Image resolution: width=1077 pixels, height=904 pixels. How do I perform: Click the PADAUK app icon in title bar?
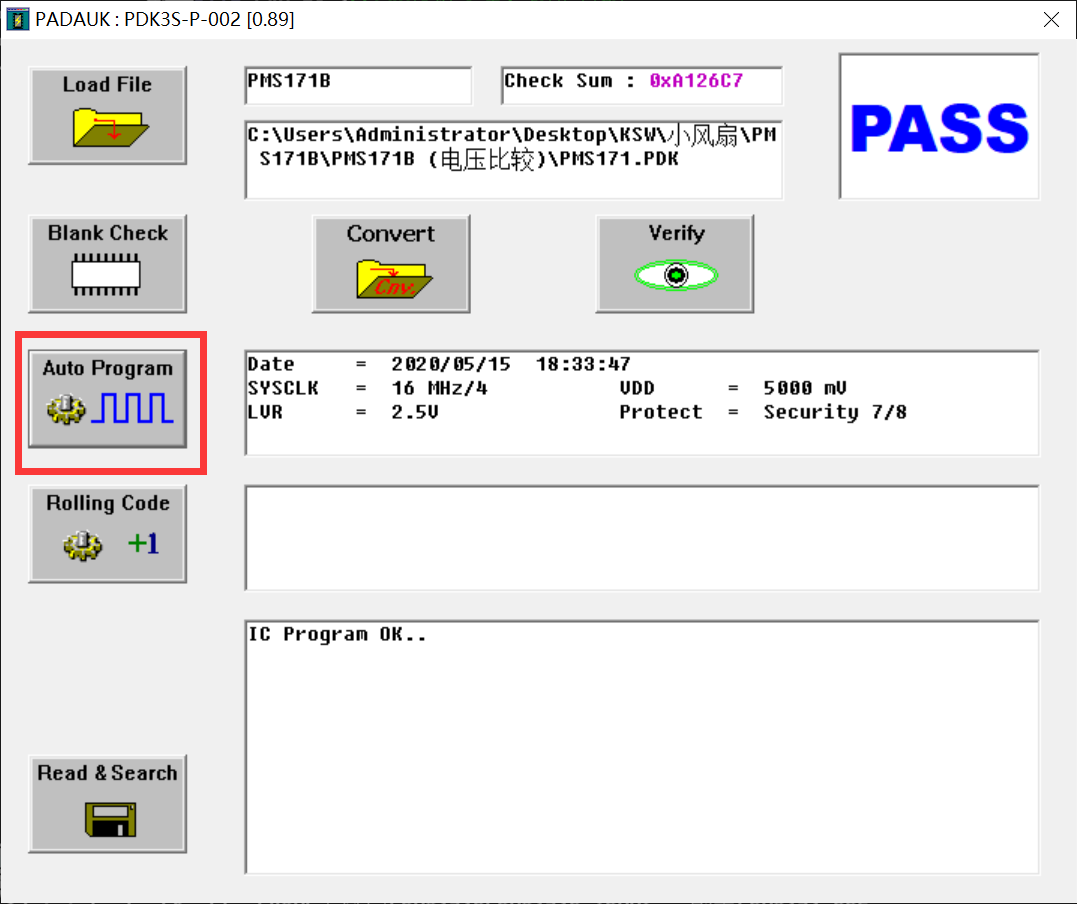[x=18, y=19]
